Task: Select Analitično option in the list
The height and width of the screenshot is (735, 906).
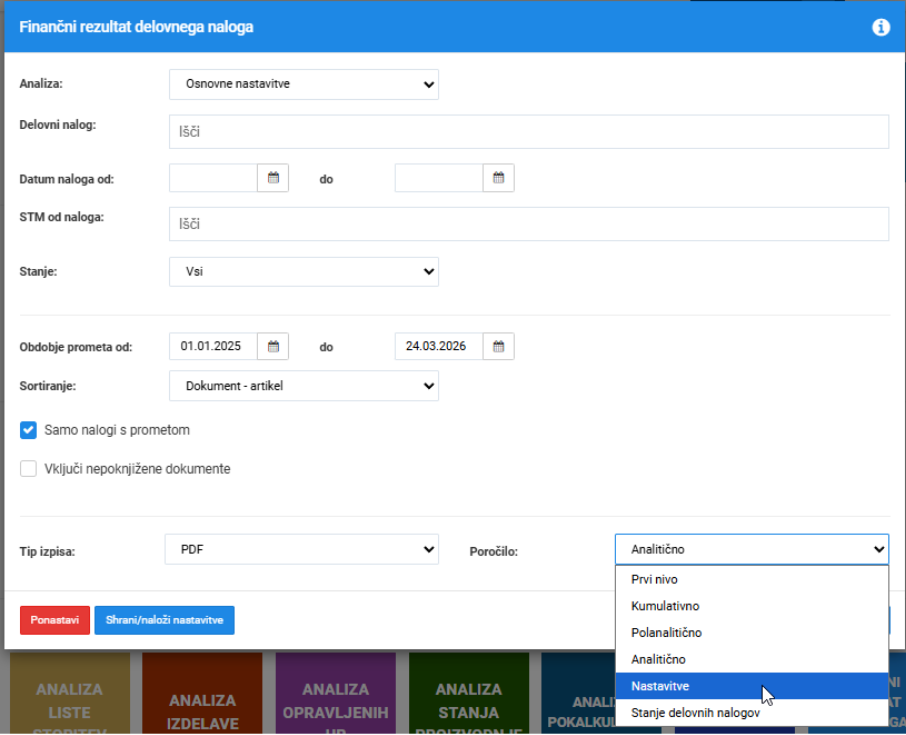Action: [752, 659]
